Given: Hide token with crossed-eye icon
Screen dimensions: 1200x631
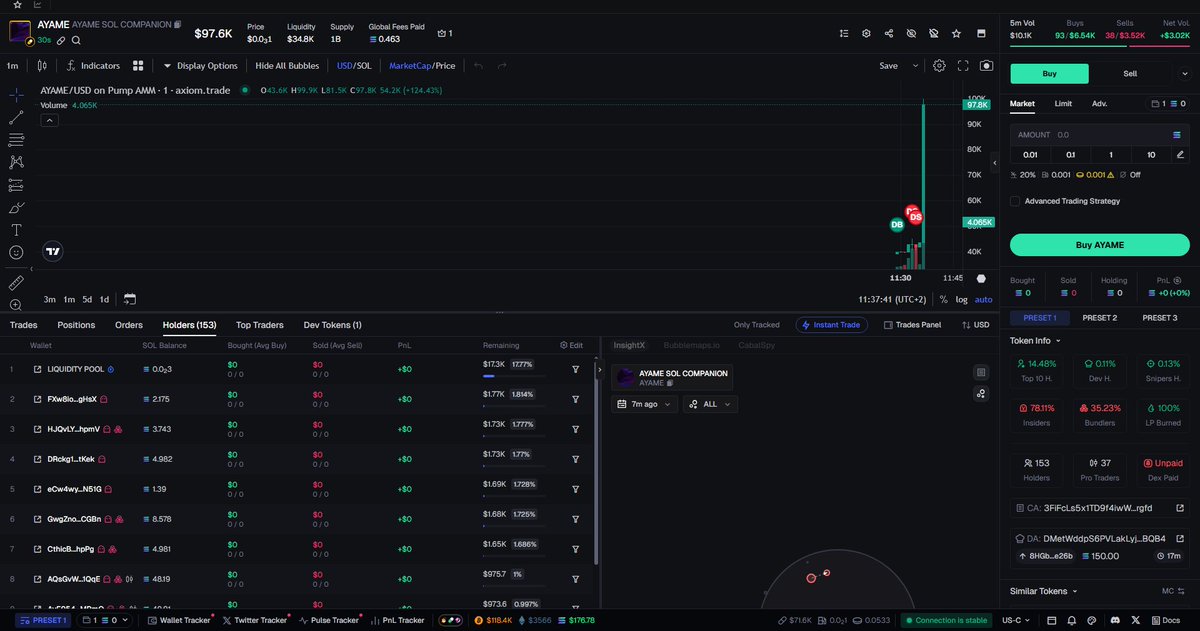Looking at the screenshot, I should (911, 33).
